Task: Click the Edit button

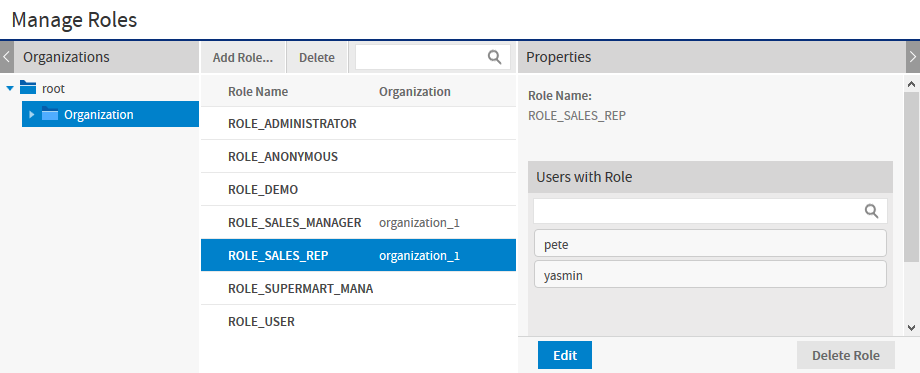Action: coord(564,355)
